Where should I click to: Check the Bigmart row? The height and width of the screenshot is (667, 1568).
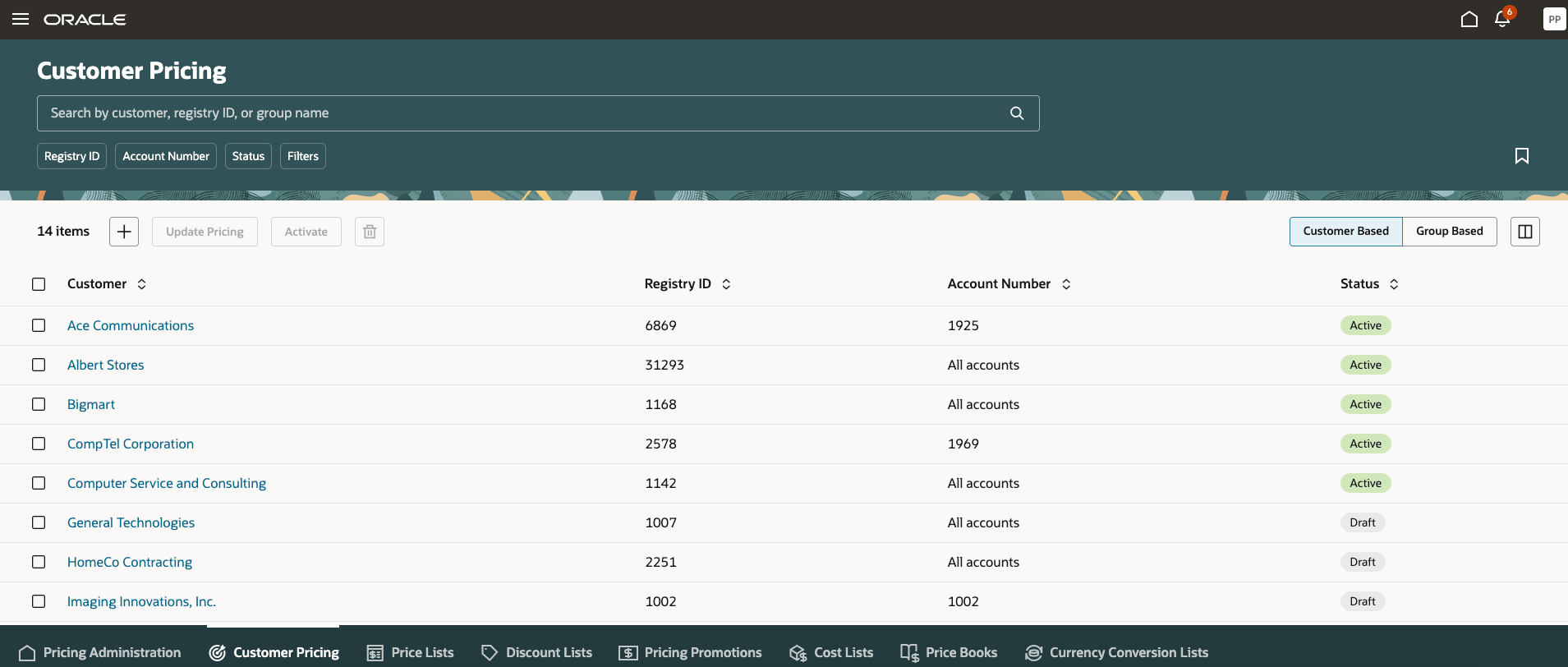[x=39, y=404]
